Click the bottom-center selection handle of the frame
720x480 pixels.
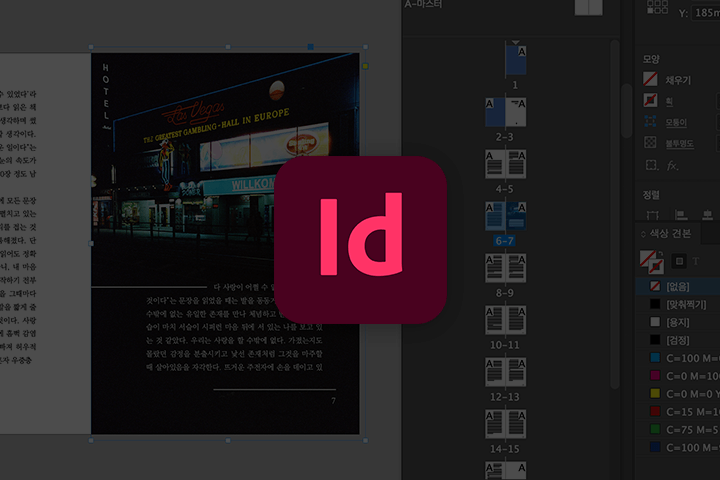pos(228,440)
